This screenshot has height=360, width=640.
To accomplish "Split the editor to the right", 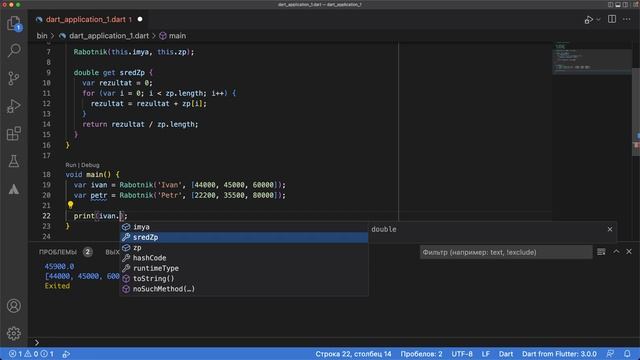I will point(612,19).
